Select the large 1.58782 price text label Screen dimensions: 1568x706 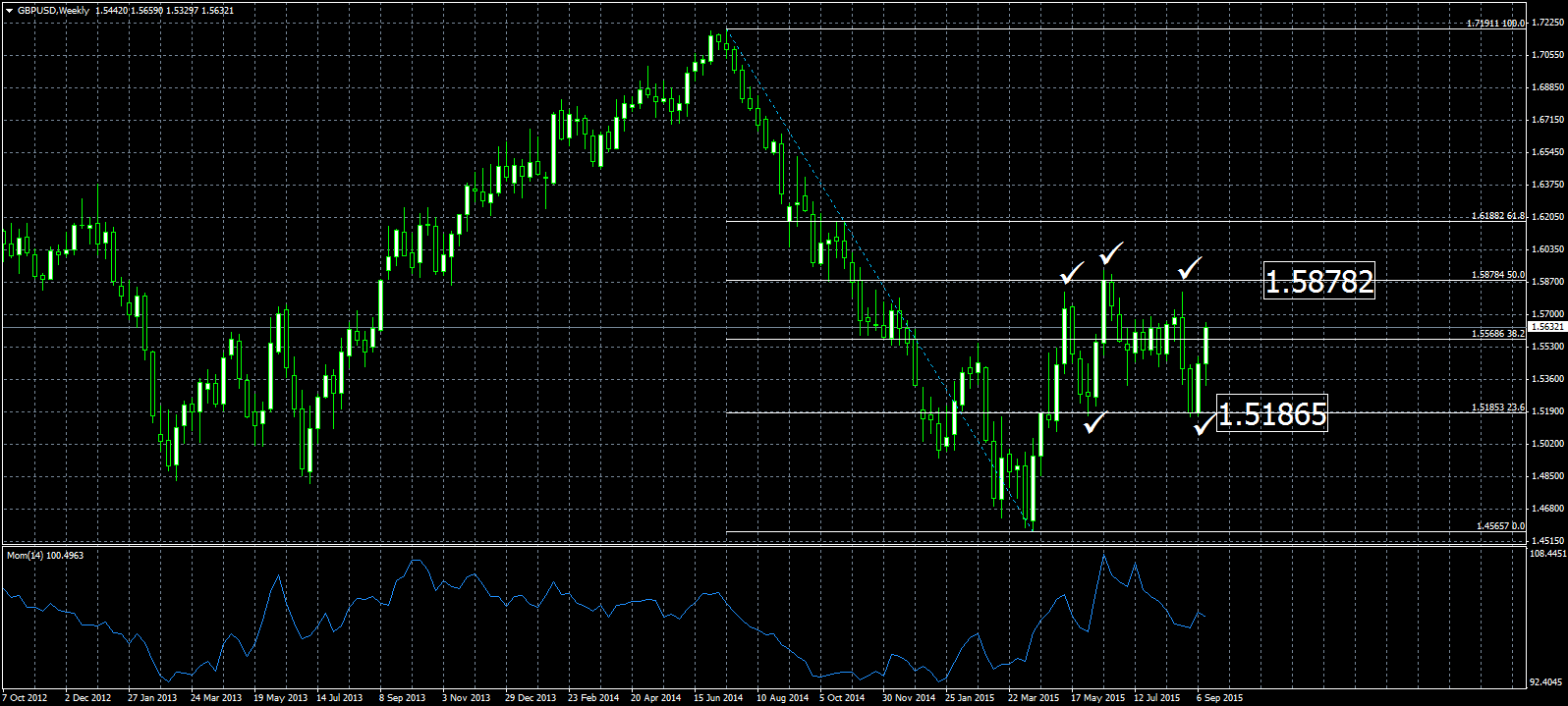tap(1318, 282)
